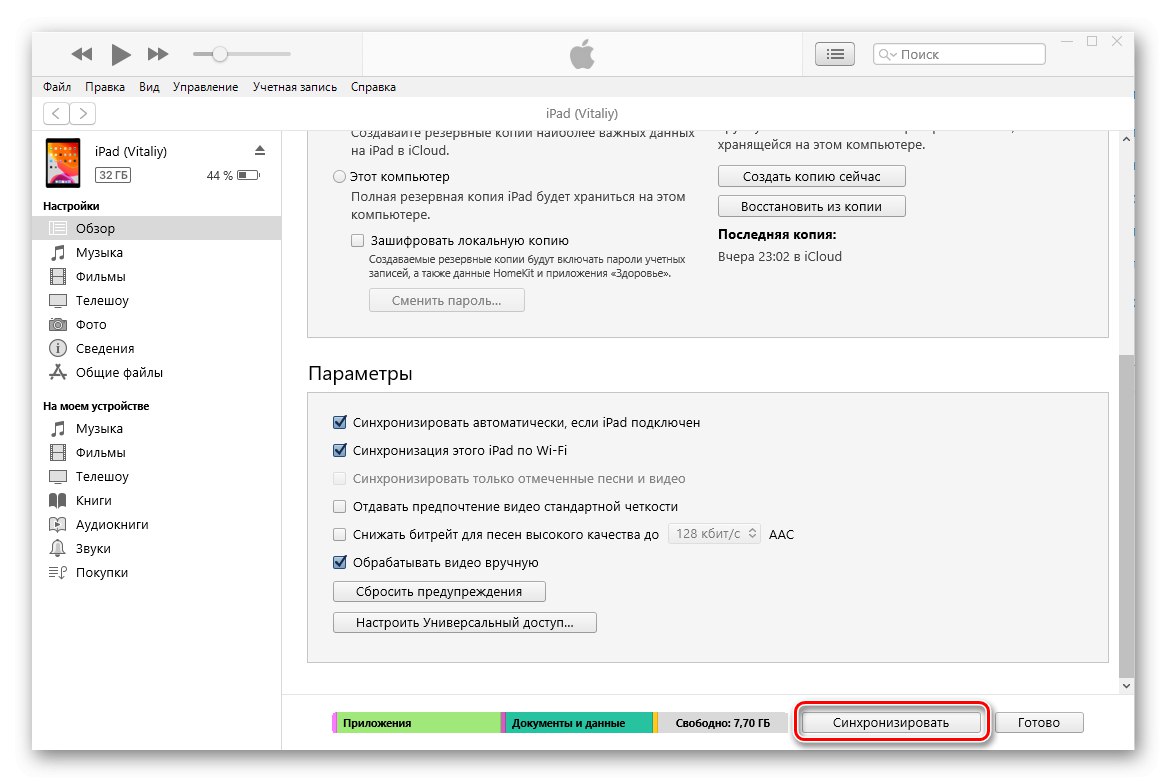
Task: Open the Учетная запись menu
Action: [x=294, y=87]
